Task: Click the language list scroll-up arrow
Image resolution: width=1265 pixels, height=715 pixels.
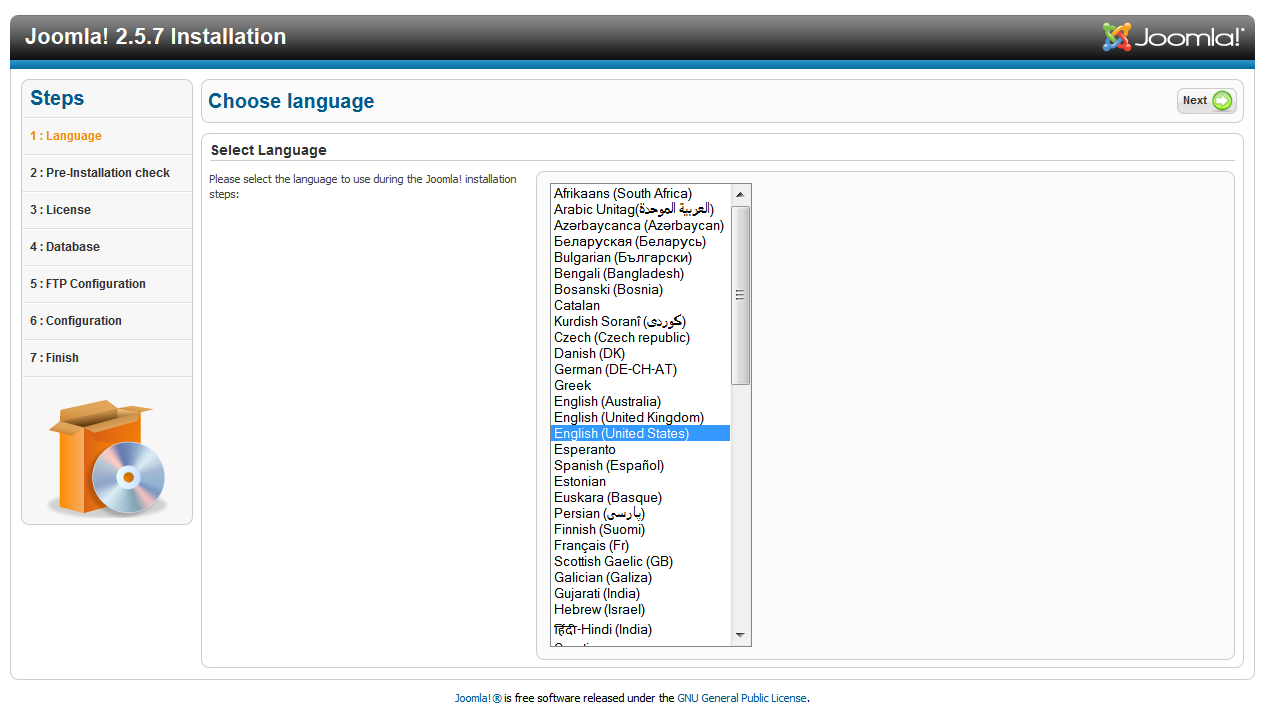Action: click(x=740, y=194)
